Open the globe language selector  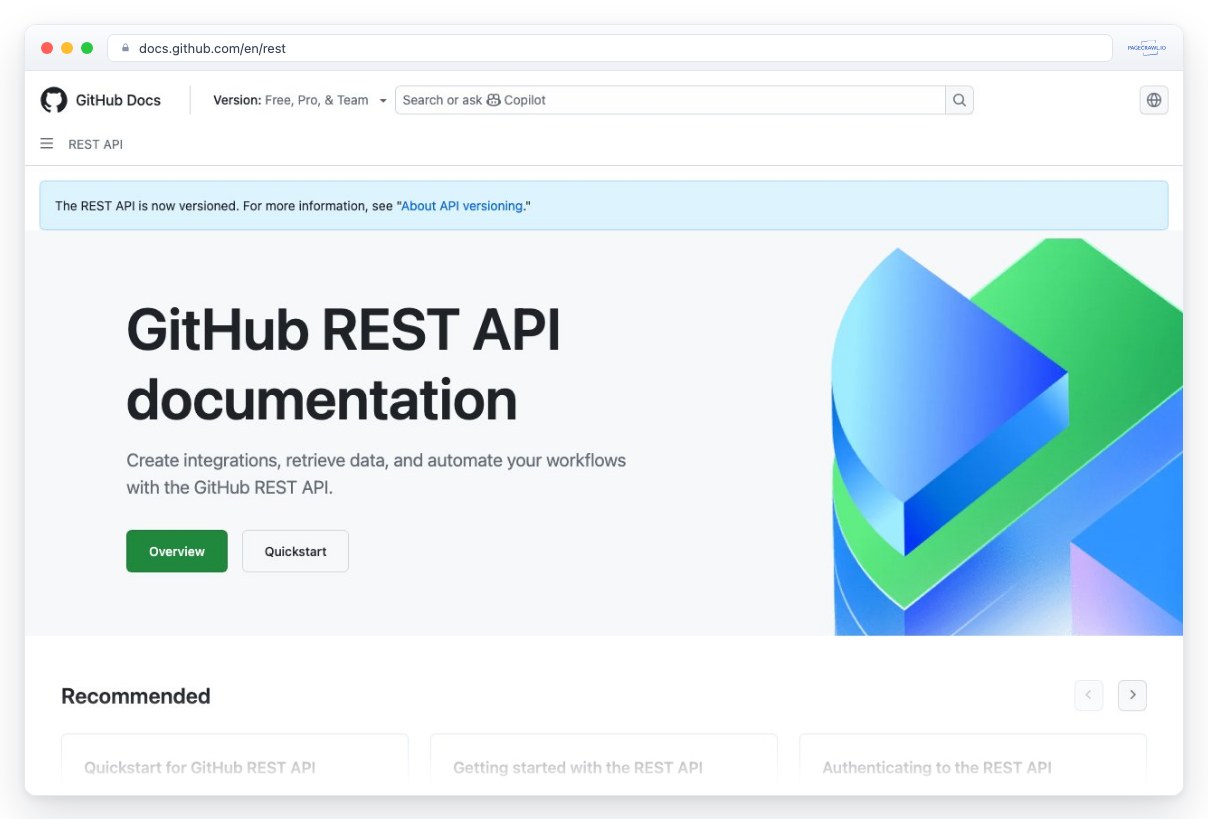coord(1154,100)
